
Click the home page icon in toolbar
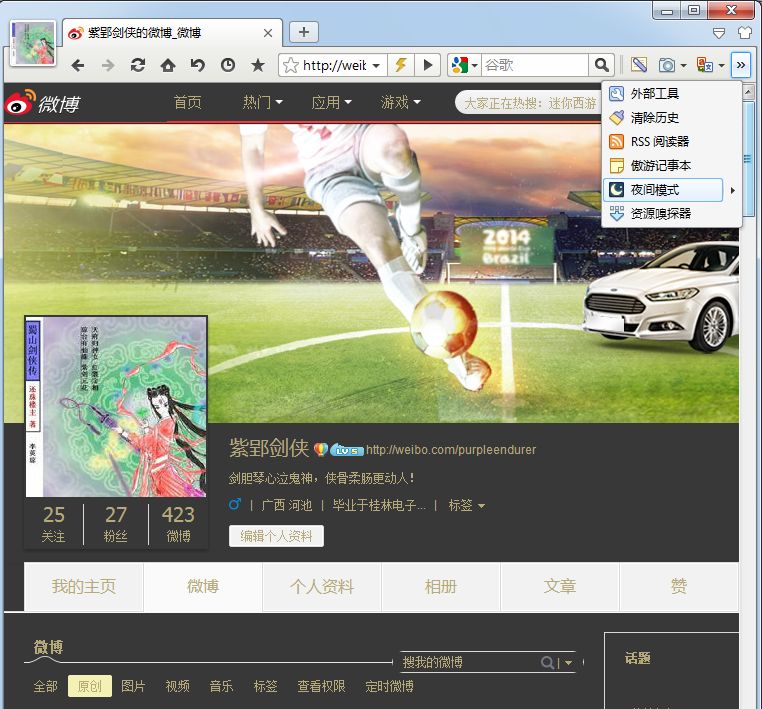(168, 65)
